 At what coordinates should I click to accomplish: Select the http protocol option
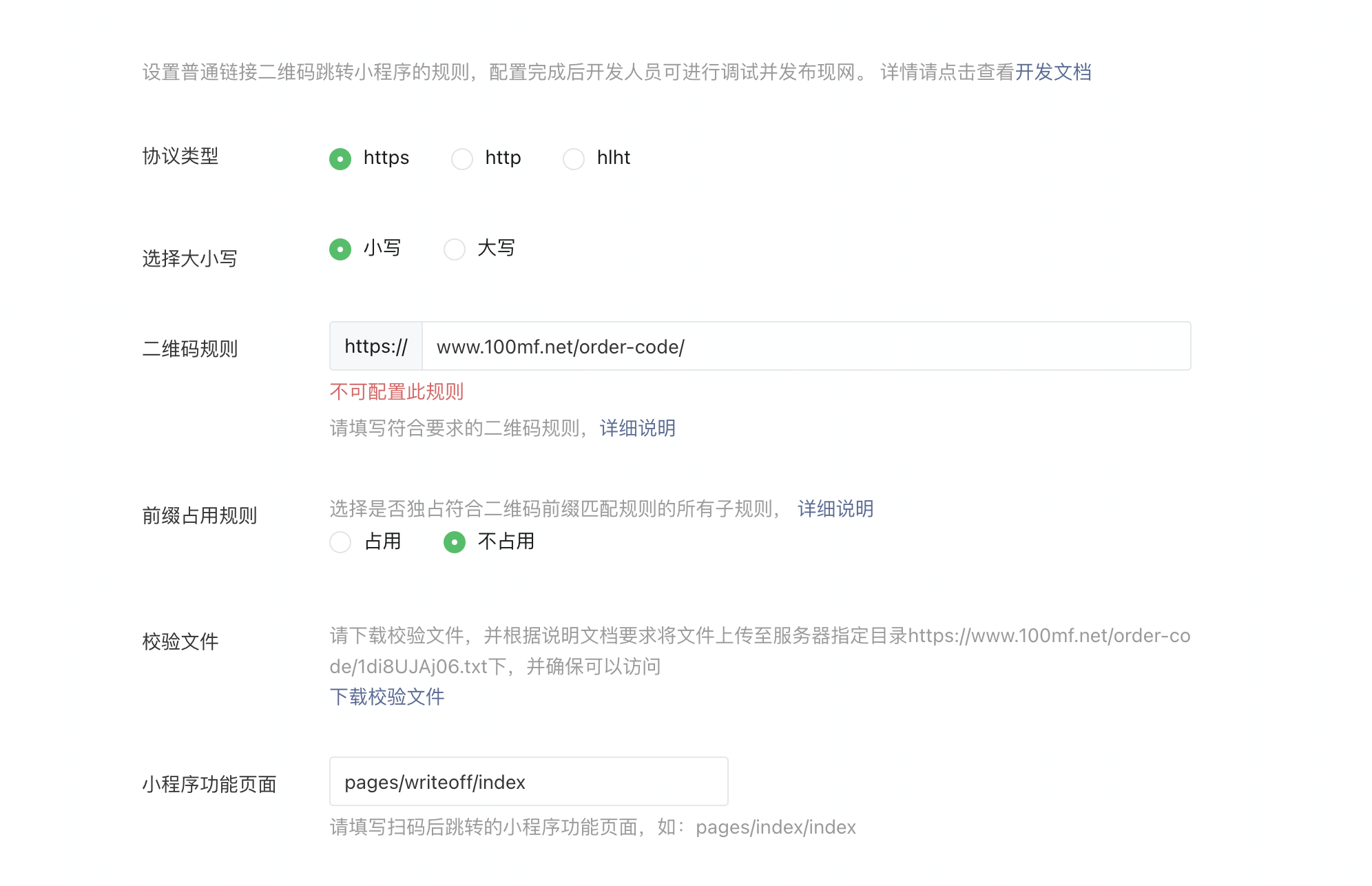(461, 159)
